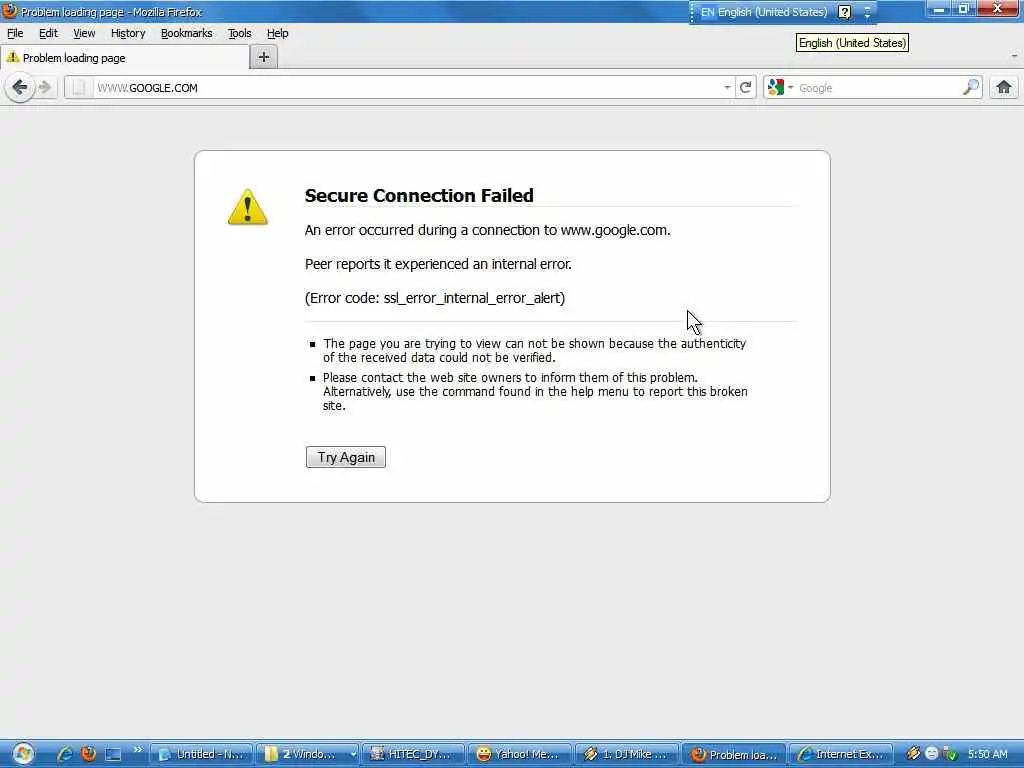Open a new tab with the plus button
The image size is (1024, 768).
264,57
